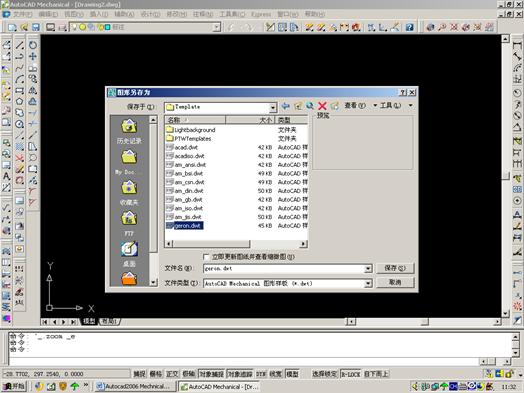524x393 pixels.
Task: Select the Arc tool in left toolbar
Action: pos(20,79)
